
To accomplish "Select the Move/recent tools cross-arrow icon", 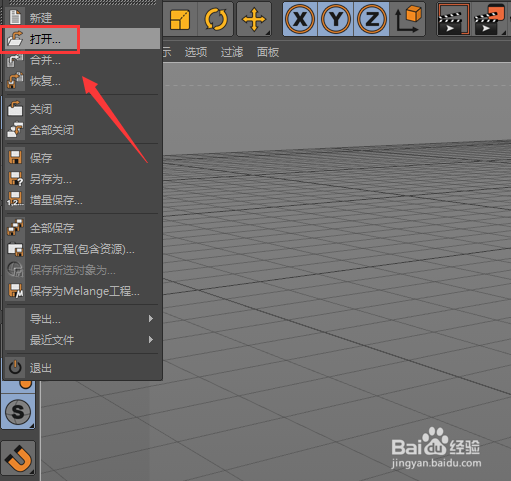I will coord(254,19).
